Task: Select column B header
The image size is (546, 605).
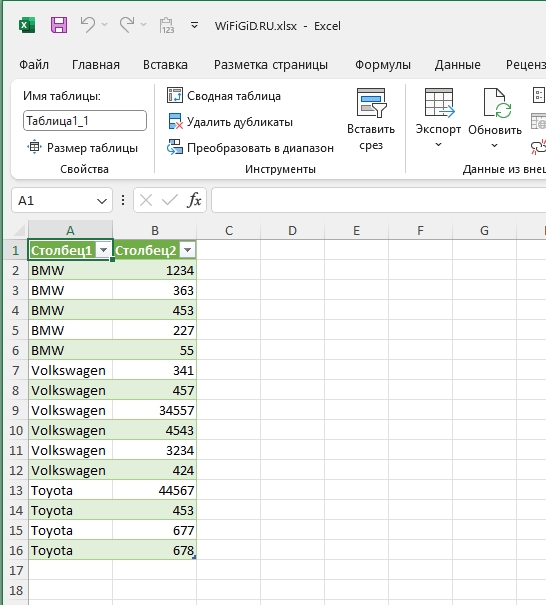Action: pyautogui.click(x=155, y=230)
